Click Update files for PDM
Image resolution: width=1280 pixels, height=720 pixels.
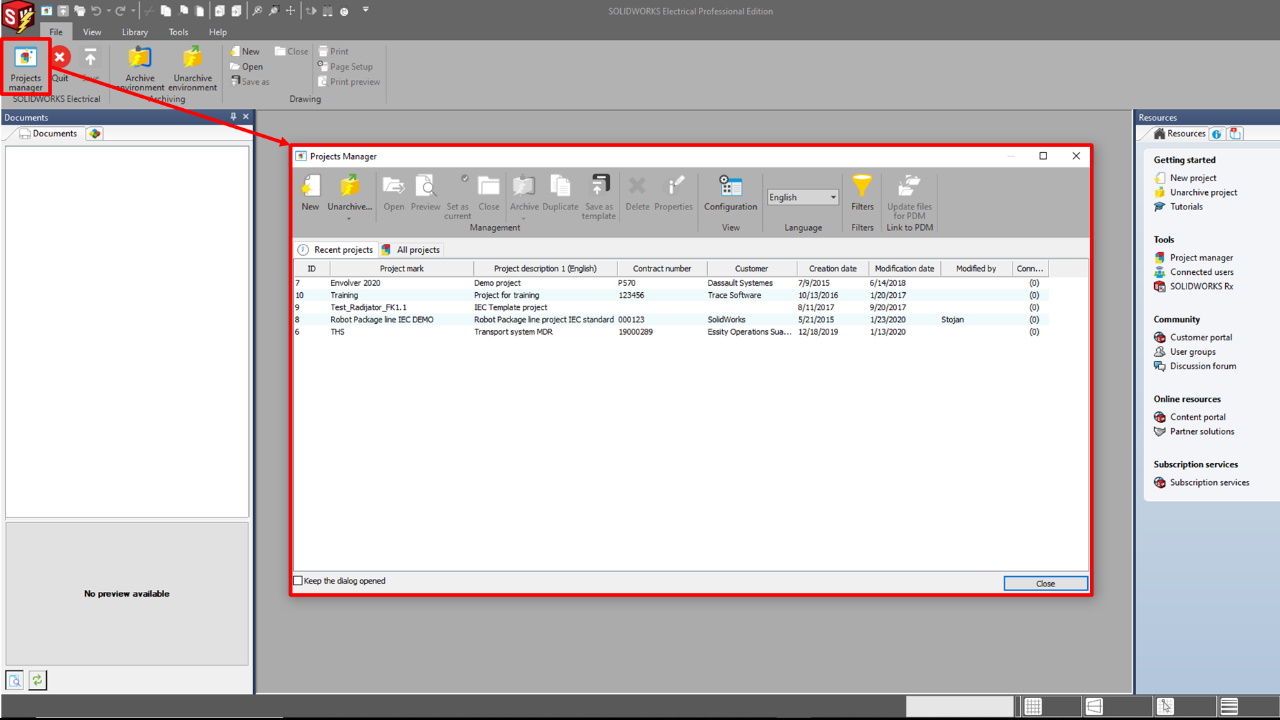(x=909, y=197)
